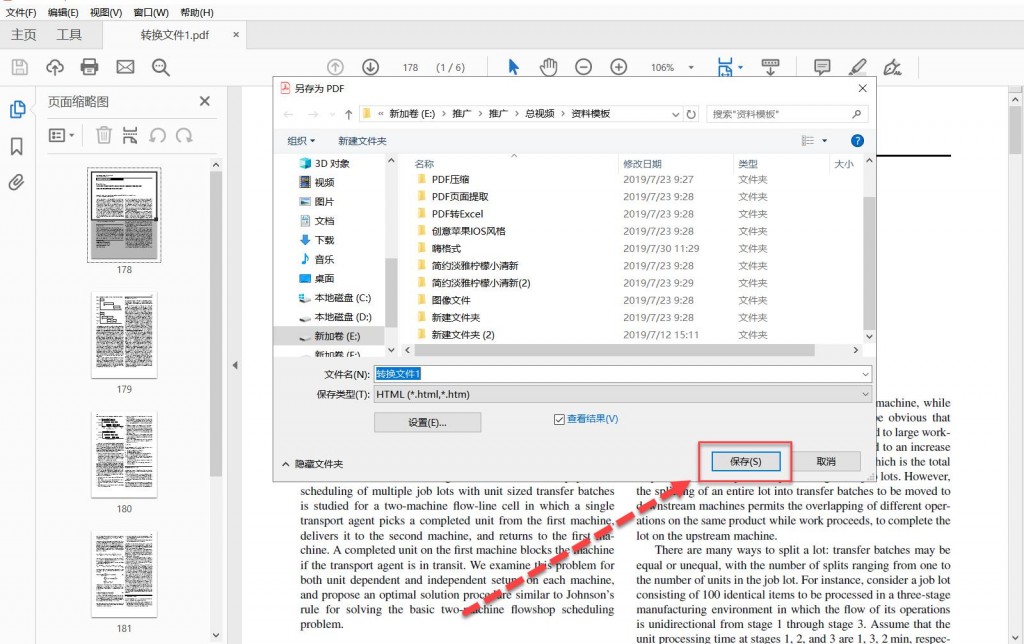Open the attachments paperclip icon

(x=16, y=182)
